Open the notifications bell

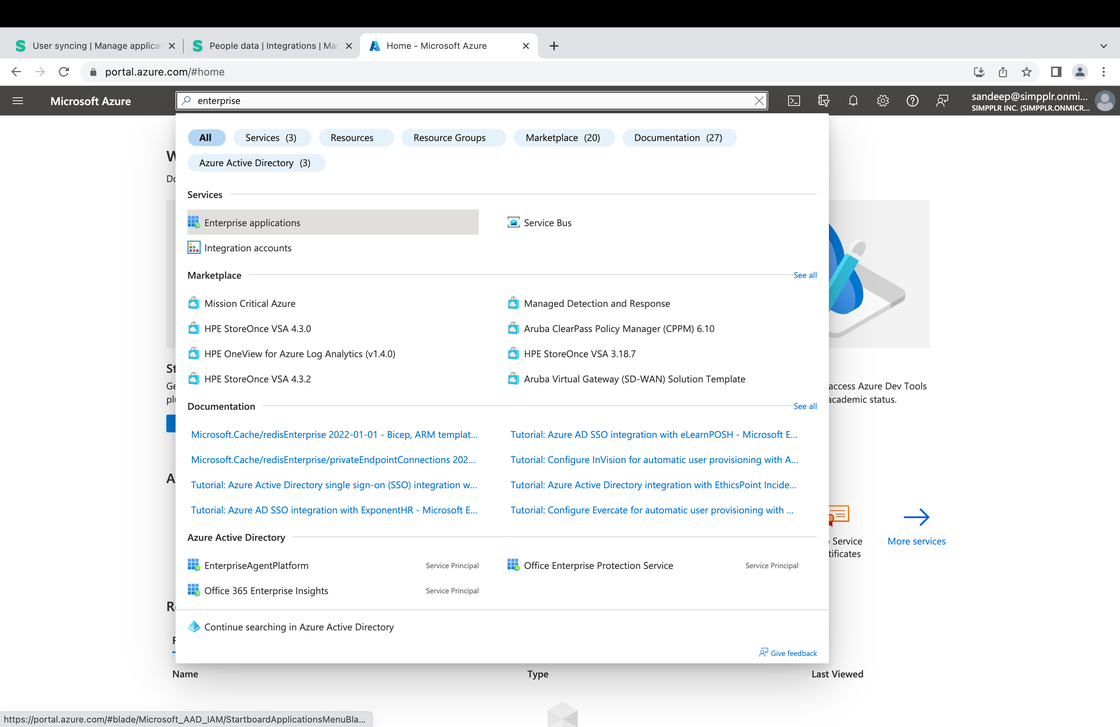tap(853, 101)
